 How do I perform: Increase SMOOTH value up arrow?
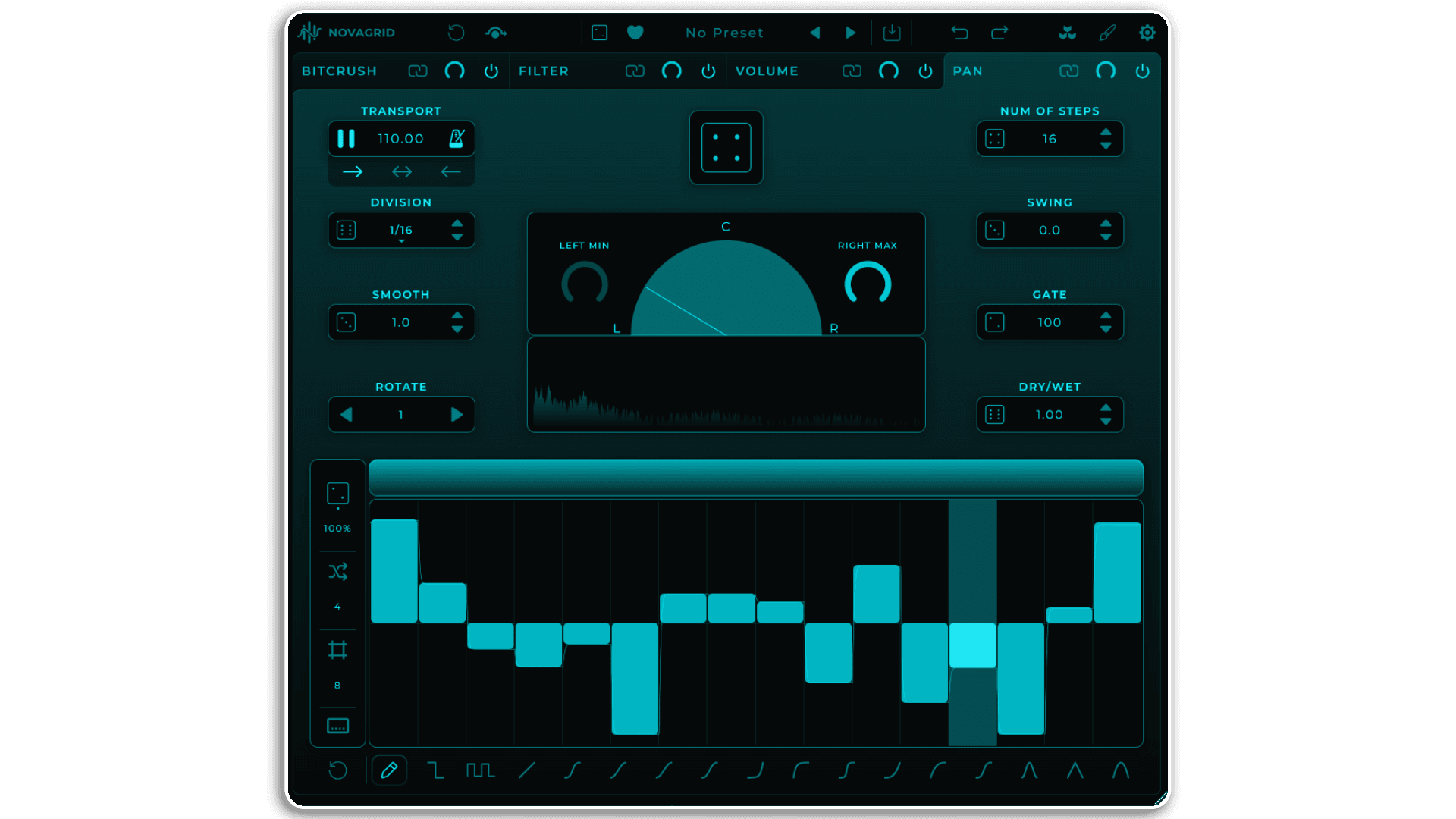[457, 315]
